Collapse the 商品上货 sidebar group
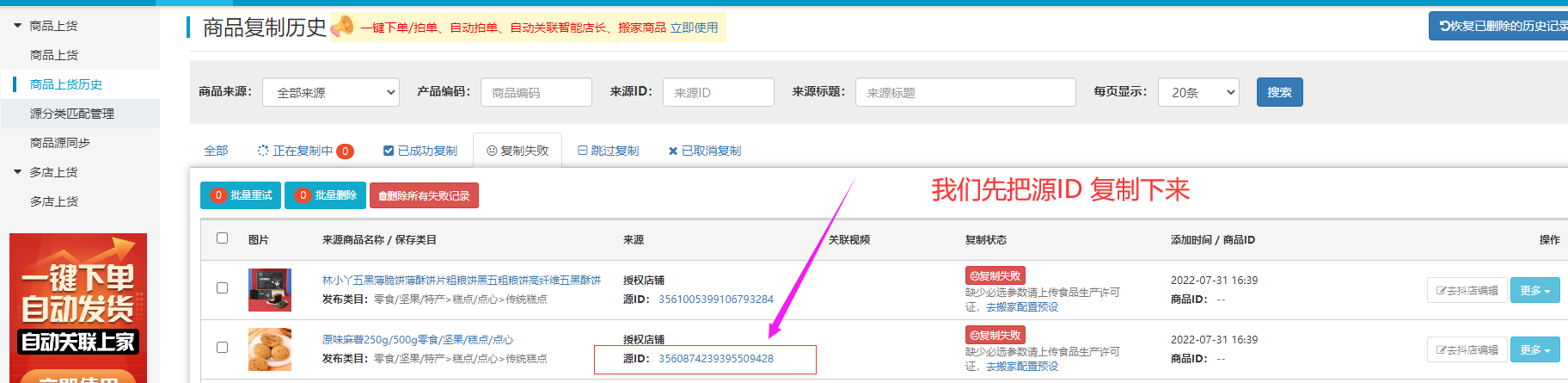1568x383 pixels. (x=18, y=26)
